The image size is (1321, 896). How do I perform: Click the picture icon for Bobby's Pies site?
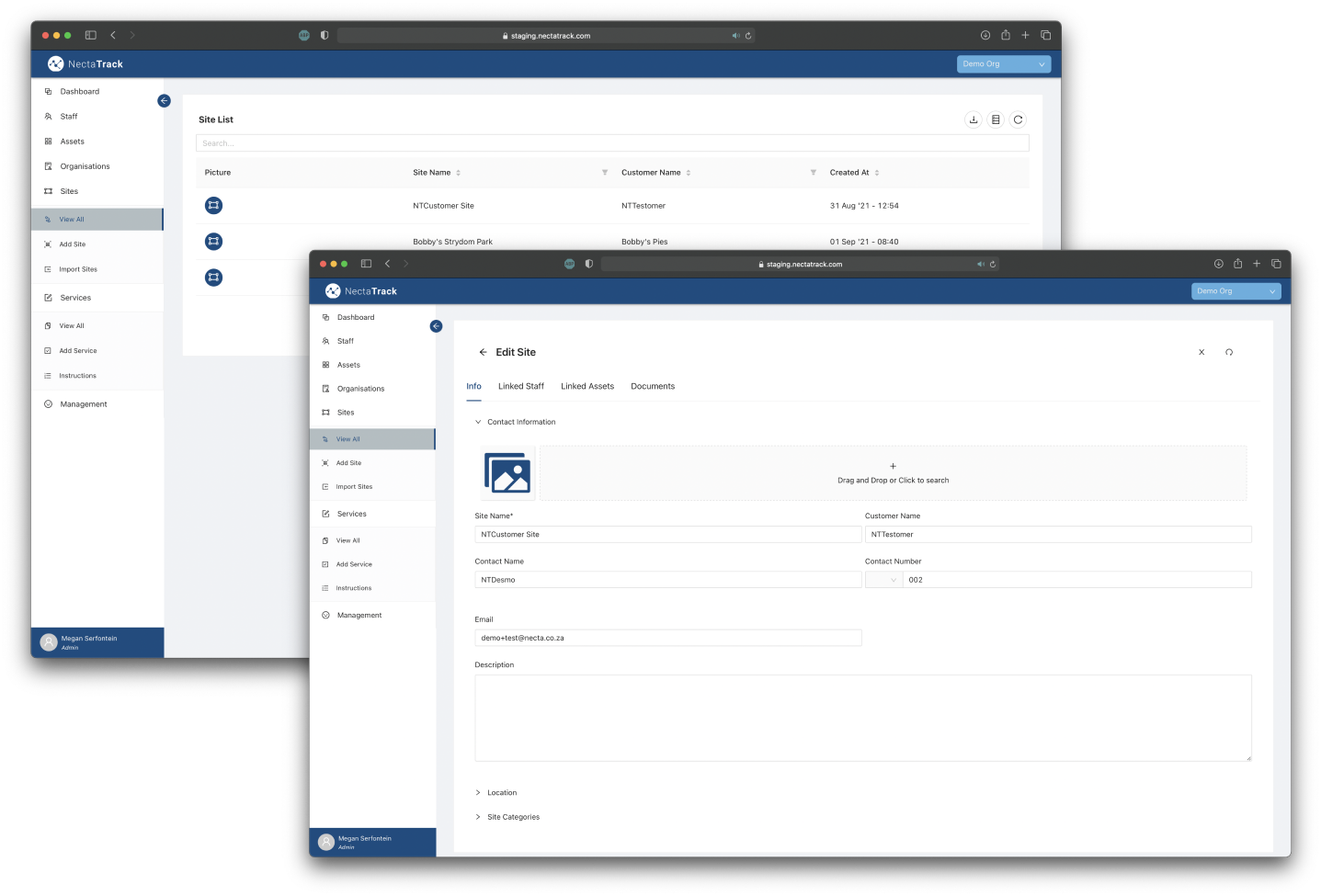tap(213, 242)
